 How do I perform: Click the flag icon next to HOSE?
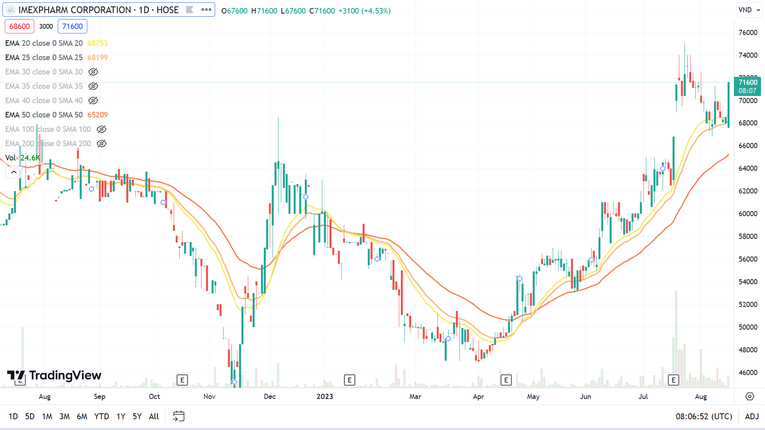190,10
